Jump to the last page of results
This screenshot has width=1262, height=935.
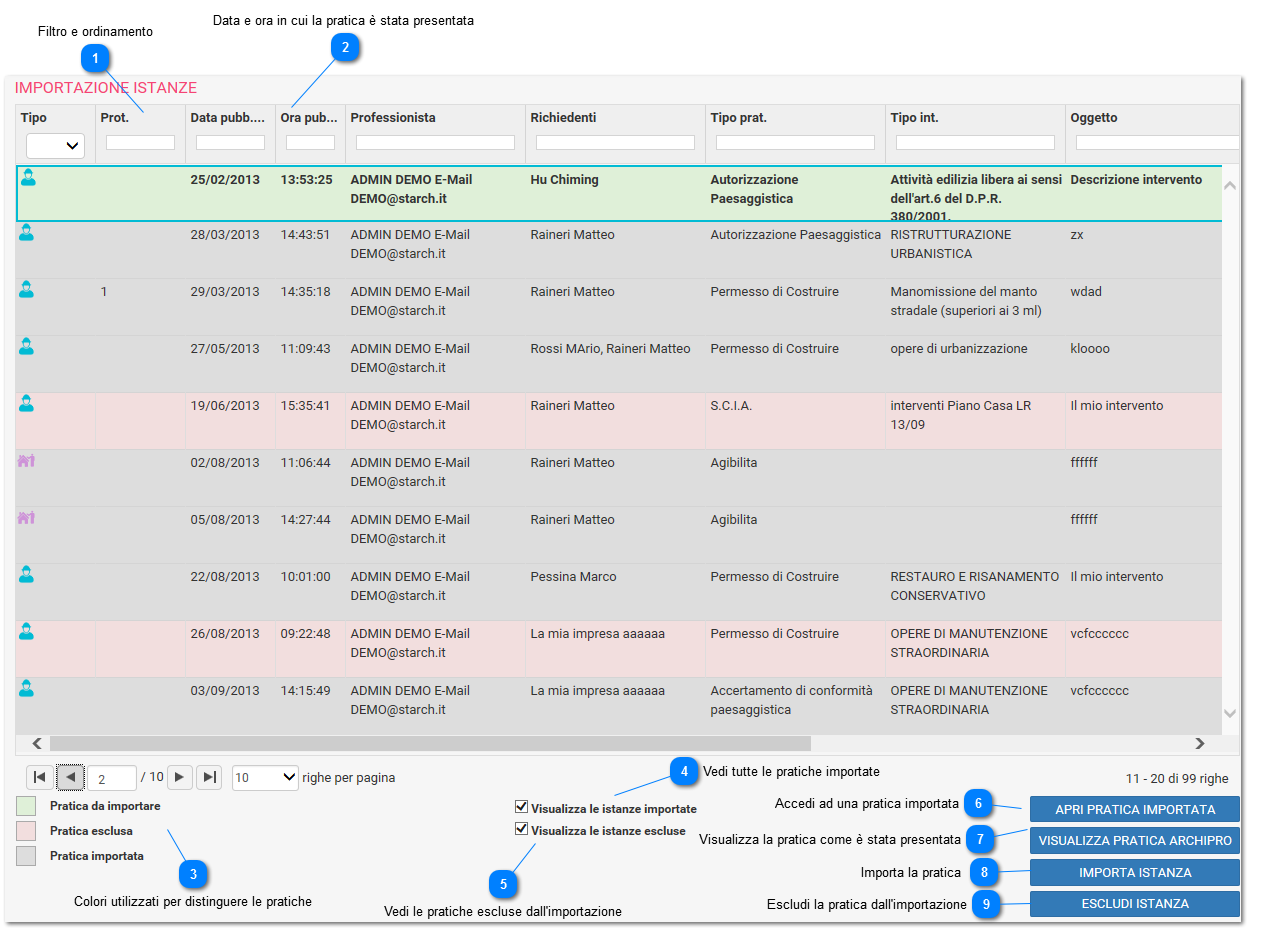click(x=209, y=777)
